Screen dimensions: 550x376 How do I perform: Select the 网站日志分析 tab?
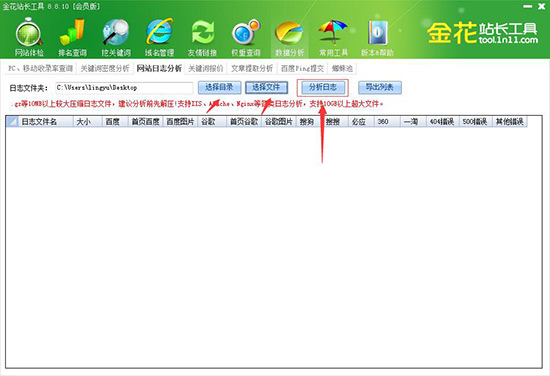tap(159, 68)
